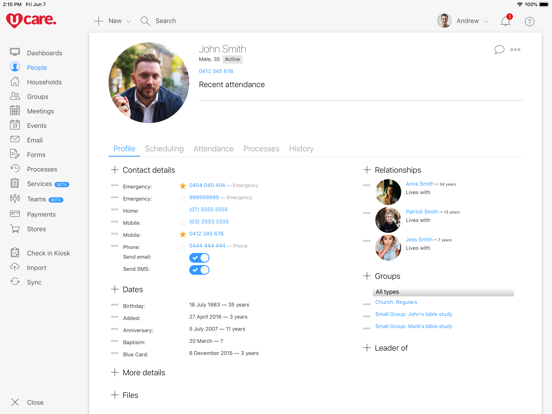
Task: Switch to the Attendance tab
Action: coord(214,149)
